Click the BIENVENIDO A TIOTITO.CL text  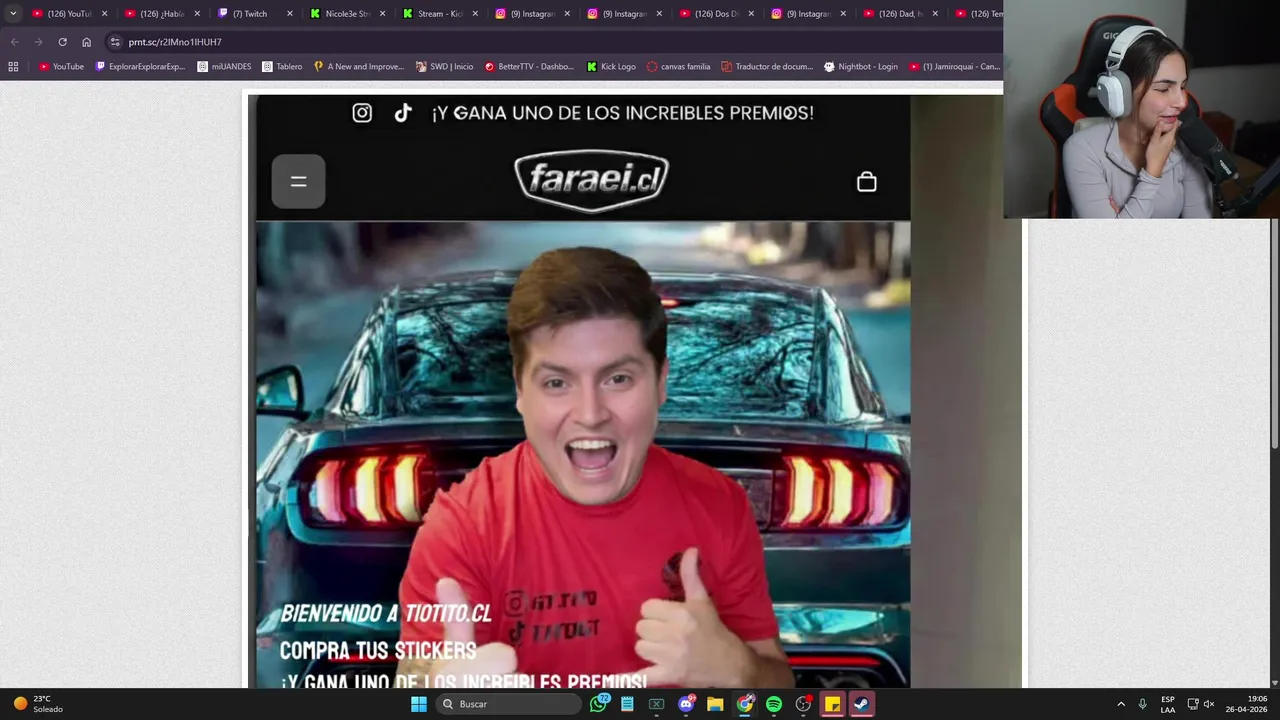[x=386, y=614]
